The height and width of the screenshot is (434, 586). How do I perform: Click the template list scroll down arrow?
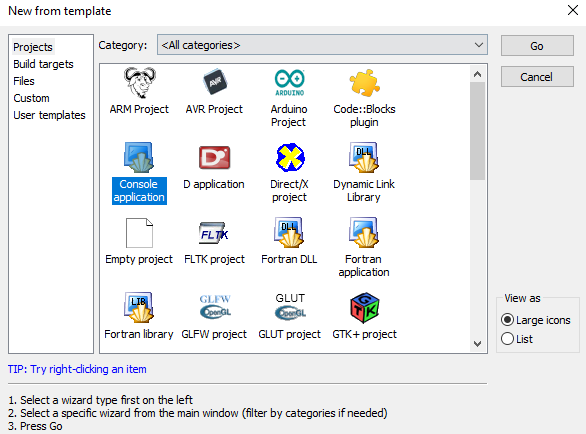[x=477, y=344]
